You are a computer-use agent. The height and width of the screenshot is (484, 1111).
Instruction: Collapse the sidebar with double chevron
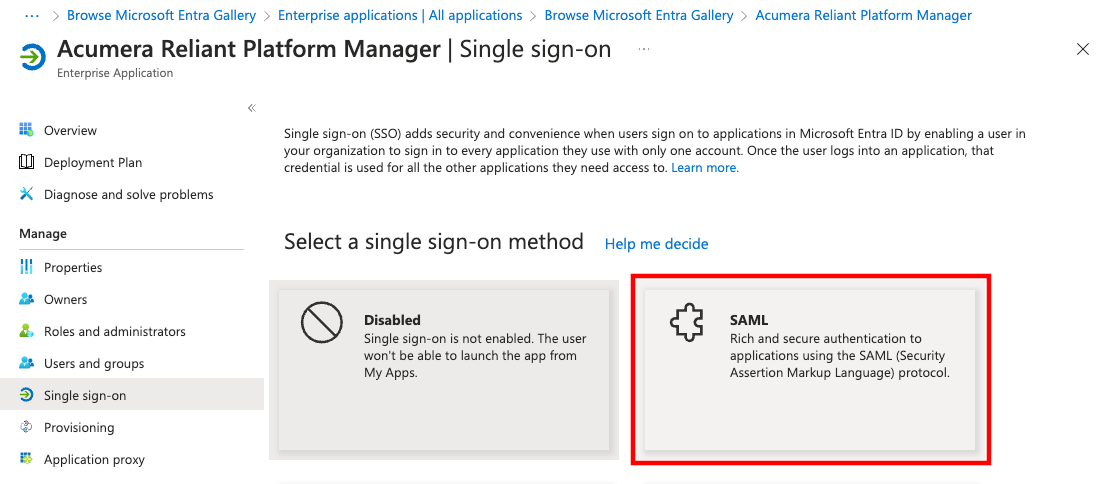click(252, 108)
